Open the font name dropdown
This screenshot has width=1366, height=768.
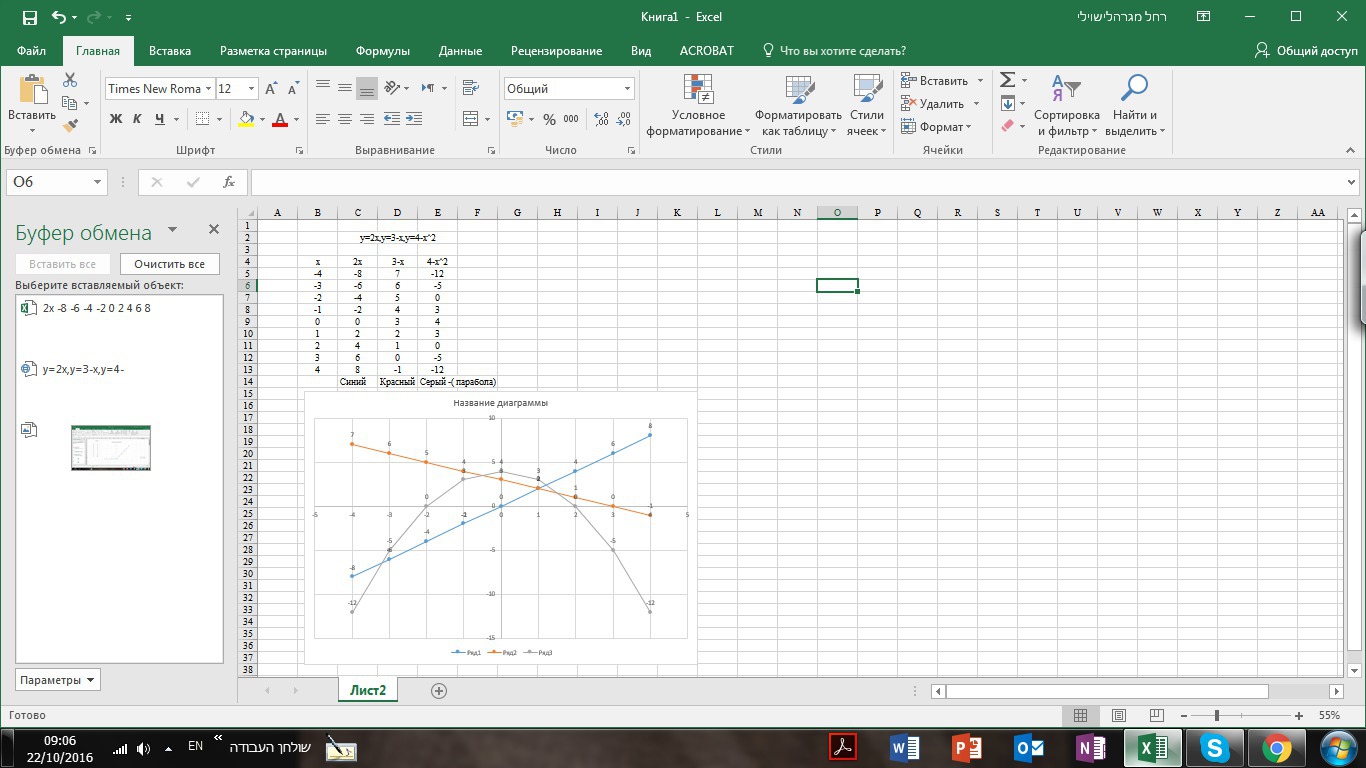pyautogui.click(x=209, y=89)
